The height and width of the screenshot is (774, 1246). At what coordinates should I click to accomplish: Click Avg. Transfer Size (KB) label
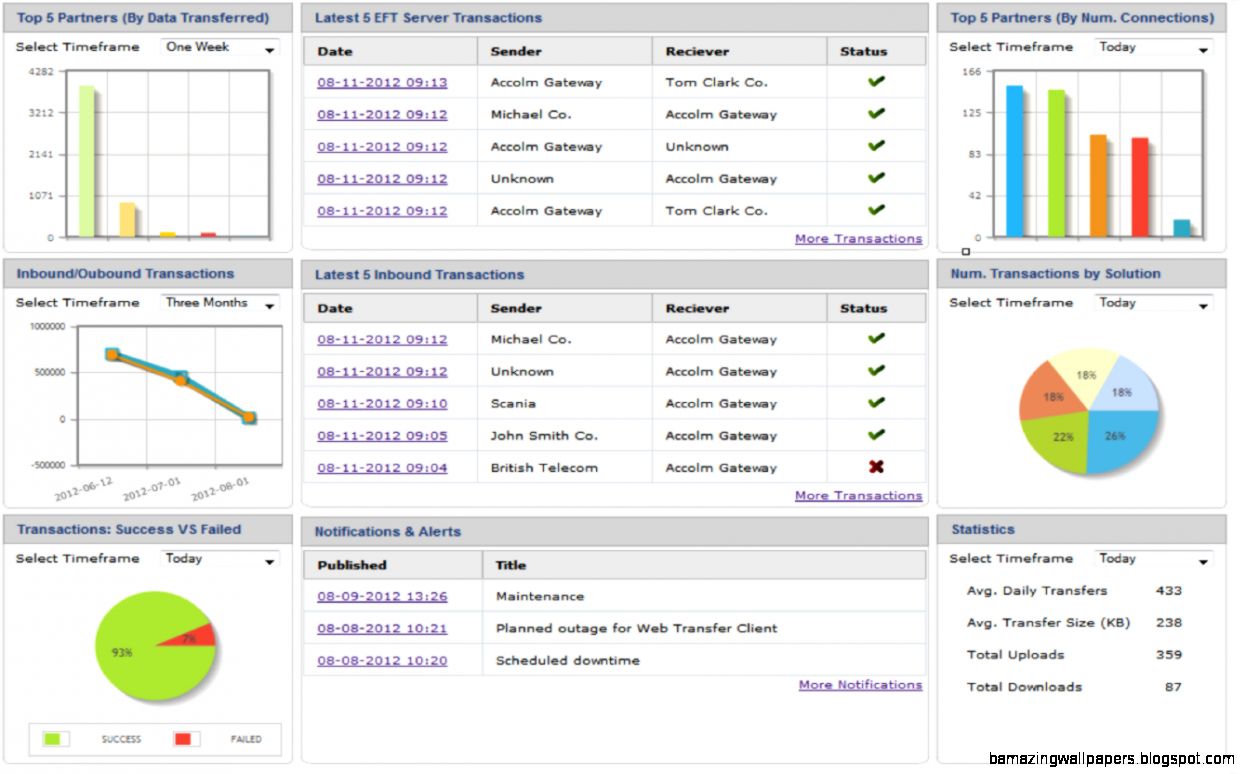(1048, 623)
